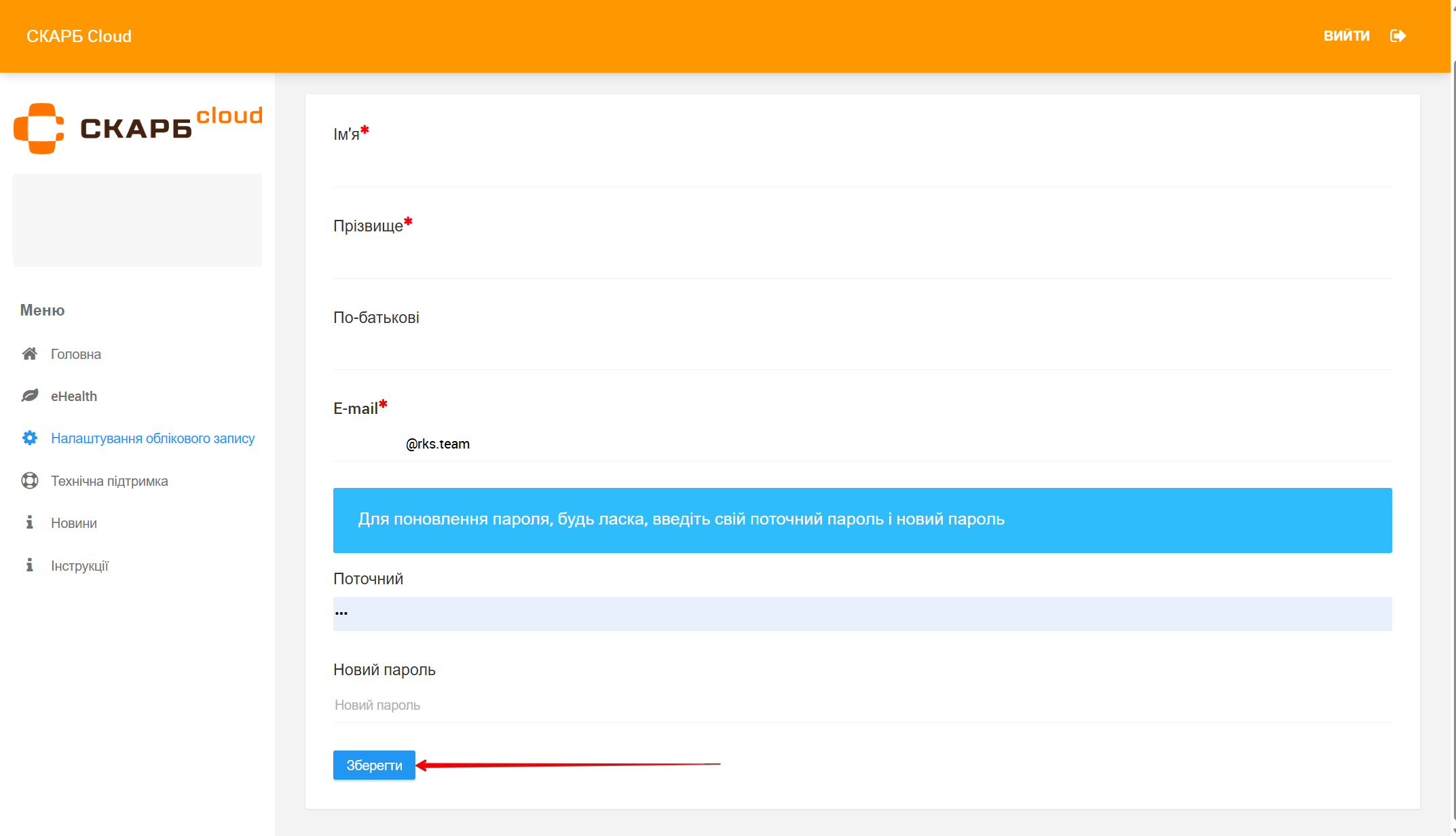The image size is (1456, 836).
Task: Click the Поточний password field
Action: point(862,613)
